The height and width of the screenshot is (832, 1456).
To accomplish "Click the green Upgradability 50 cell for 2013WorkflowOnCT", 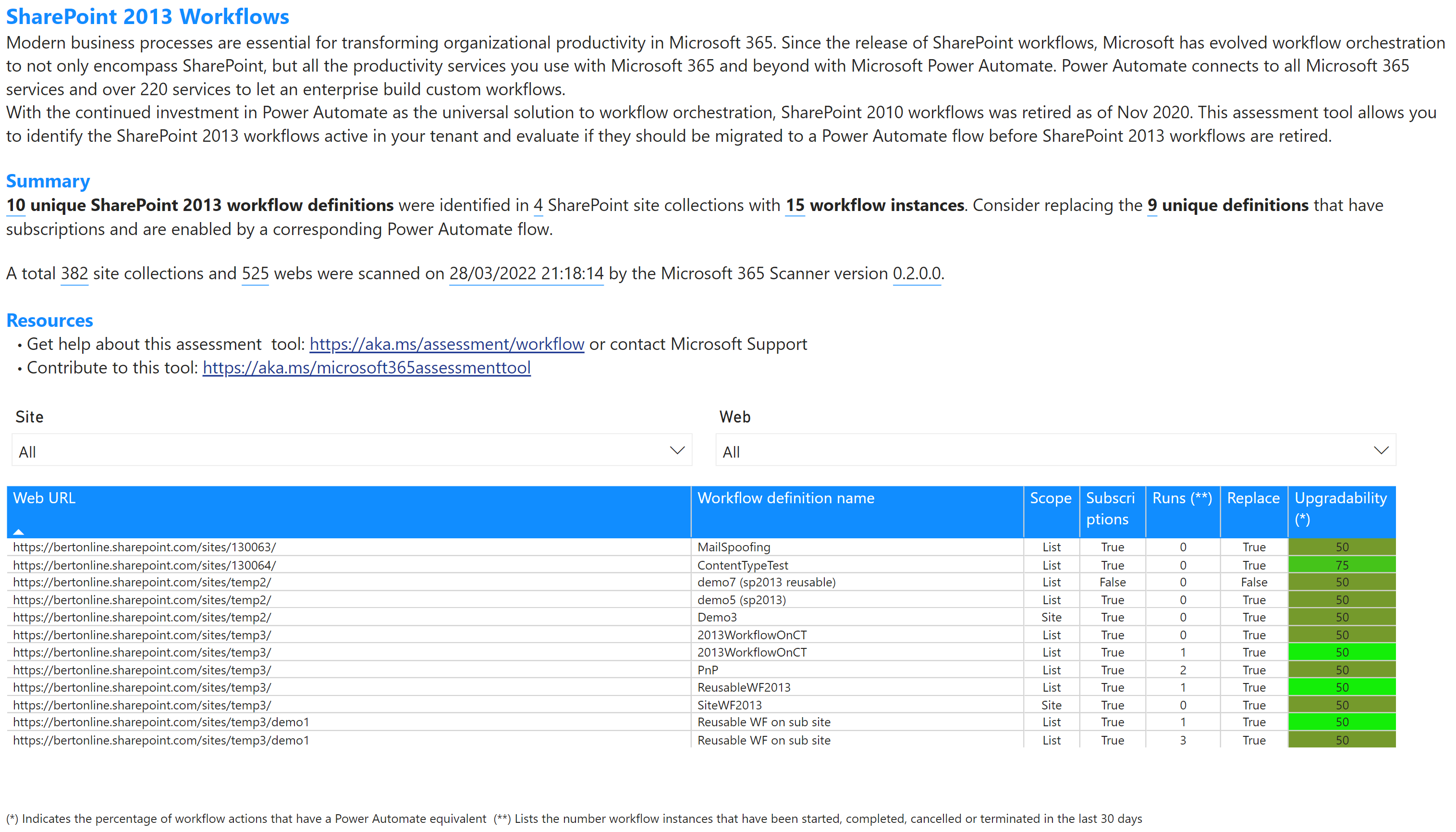I will (1342, 652).
